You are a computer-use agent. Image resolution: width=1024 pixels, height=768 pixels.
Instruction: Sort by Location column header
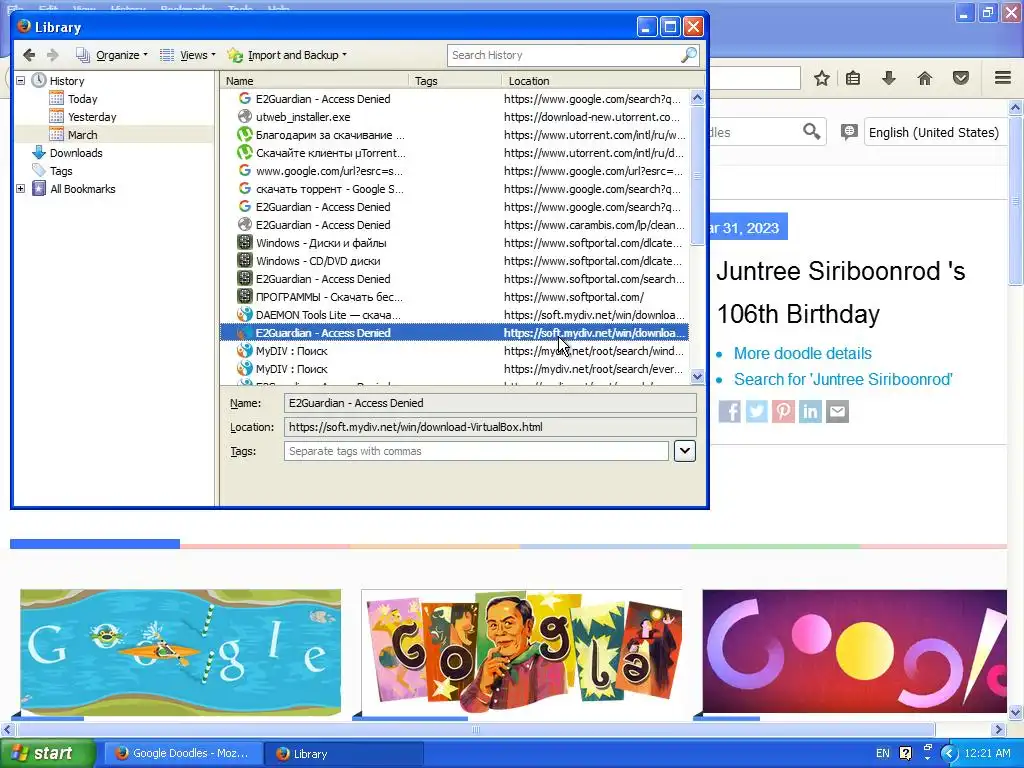603,81
